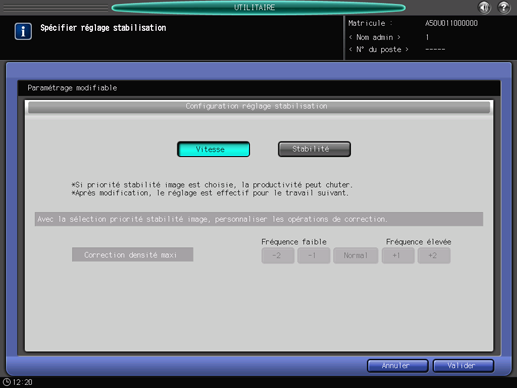This screenshot has width=517, height=388.
Task: Click the note starting '*Si priorité stabilité'
Action: (212, 185)
